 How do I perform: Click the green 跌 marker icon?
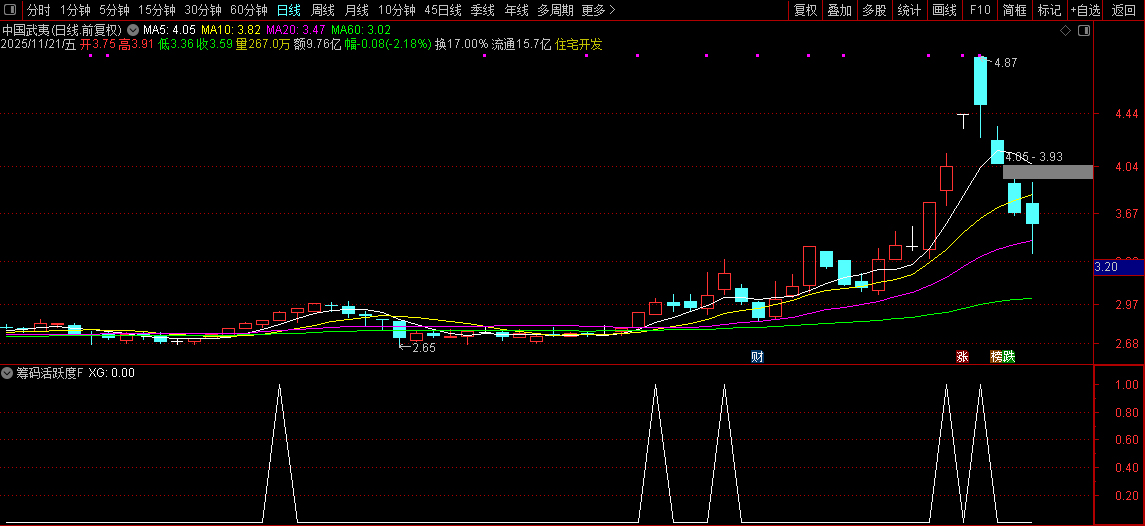1009,356
